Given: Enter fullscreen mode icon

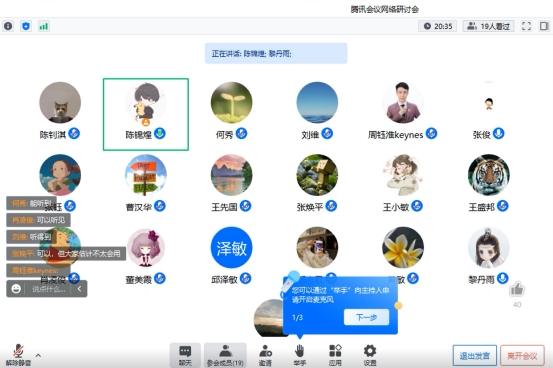Looking at the screenshot, I should click(x=526, y=26).
